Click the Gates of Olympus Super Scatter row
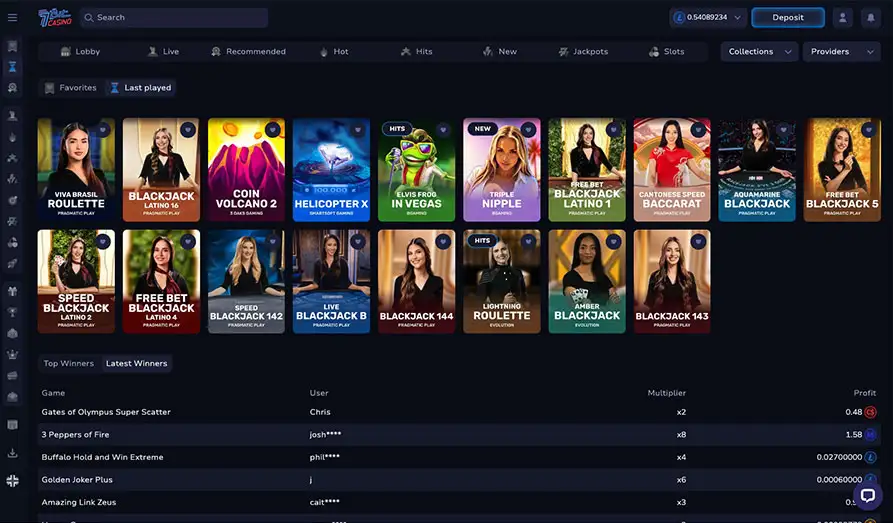 pyautogui.click(x=459, y=412)
